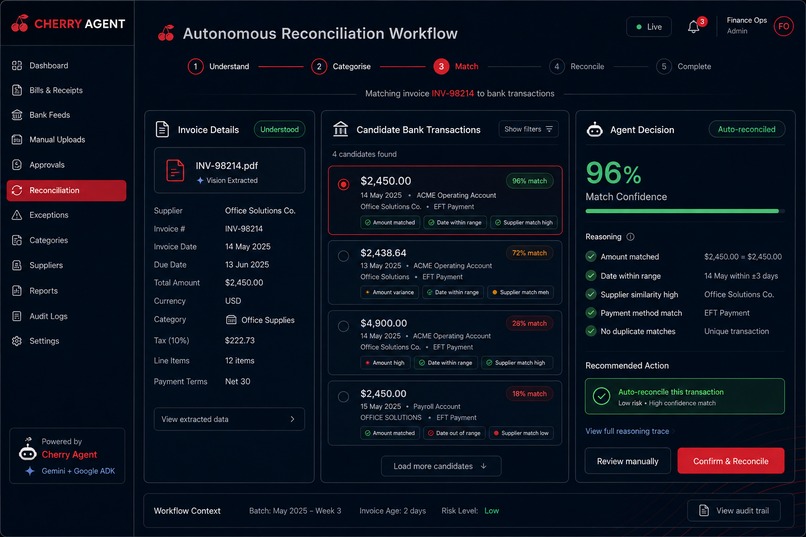
Task: Click the cherry icon beside workflow title
Action: coord(166,33)
